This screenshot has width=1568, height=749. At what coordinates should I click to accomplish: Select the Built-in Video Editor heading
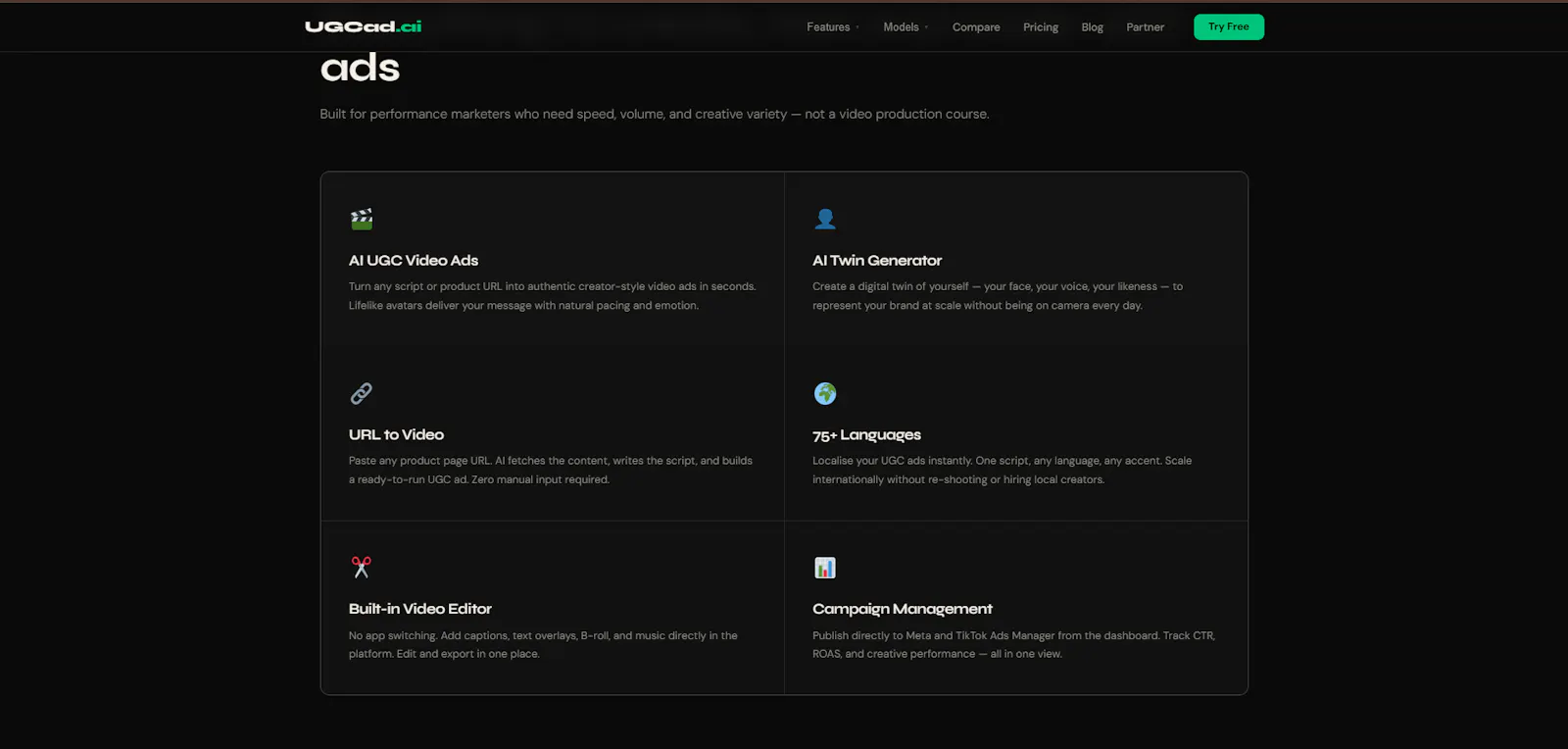point(420,609)
